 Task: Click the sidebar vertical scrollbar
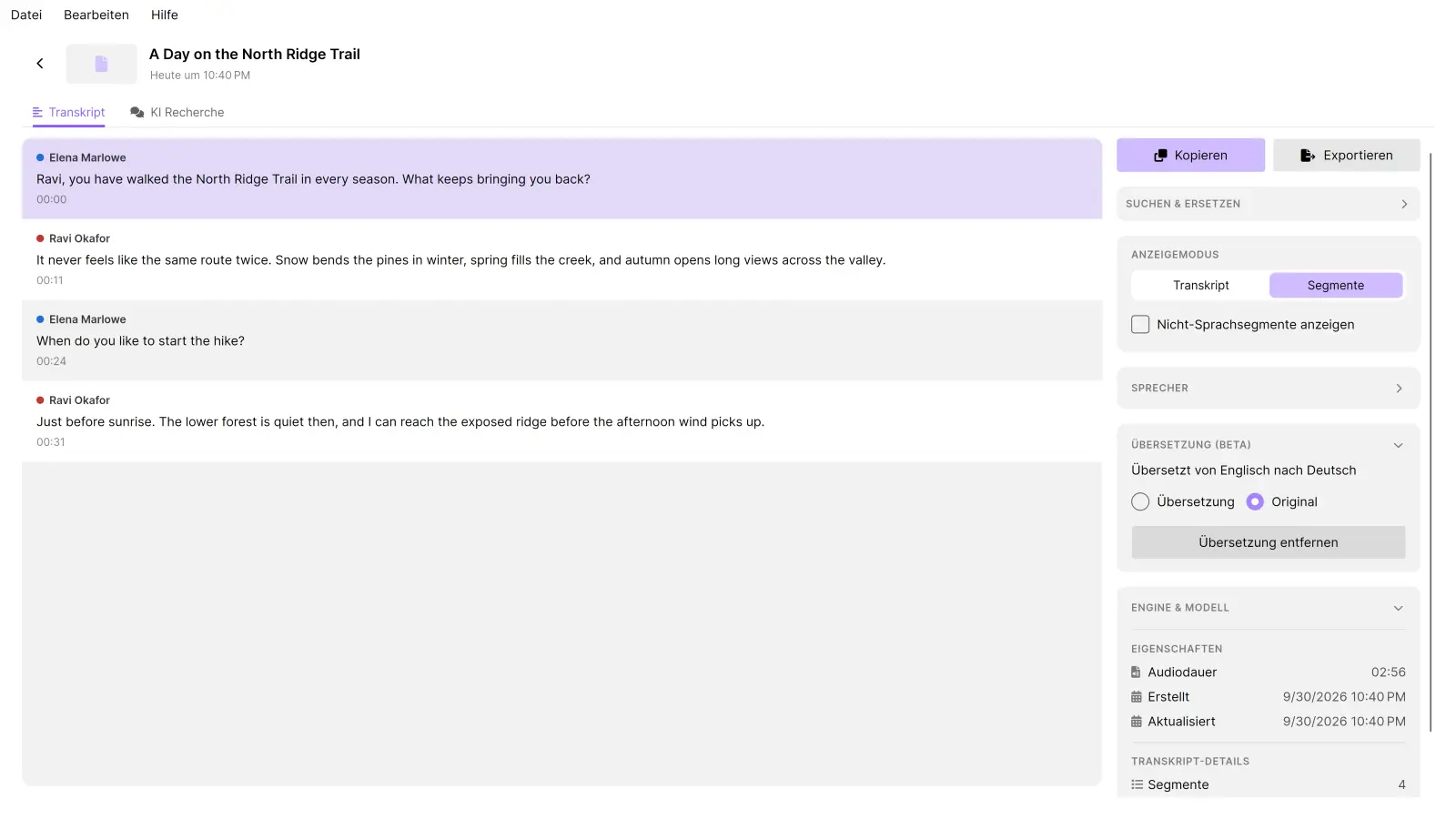point(1431,441)
